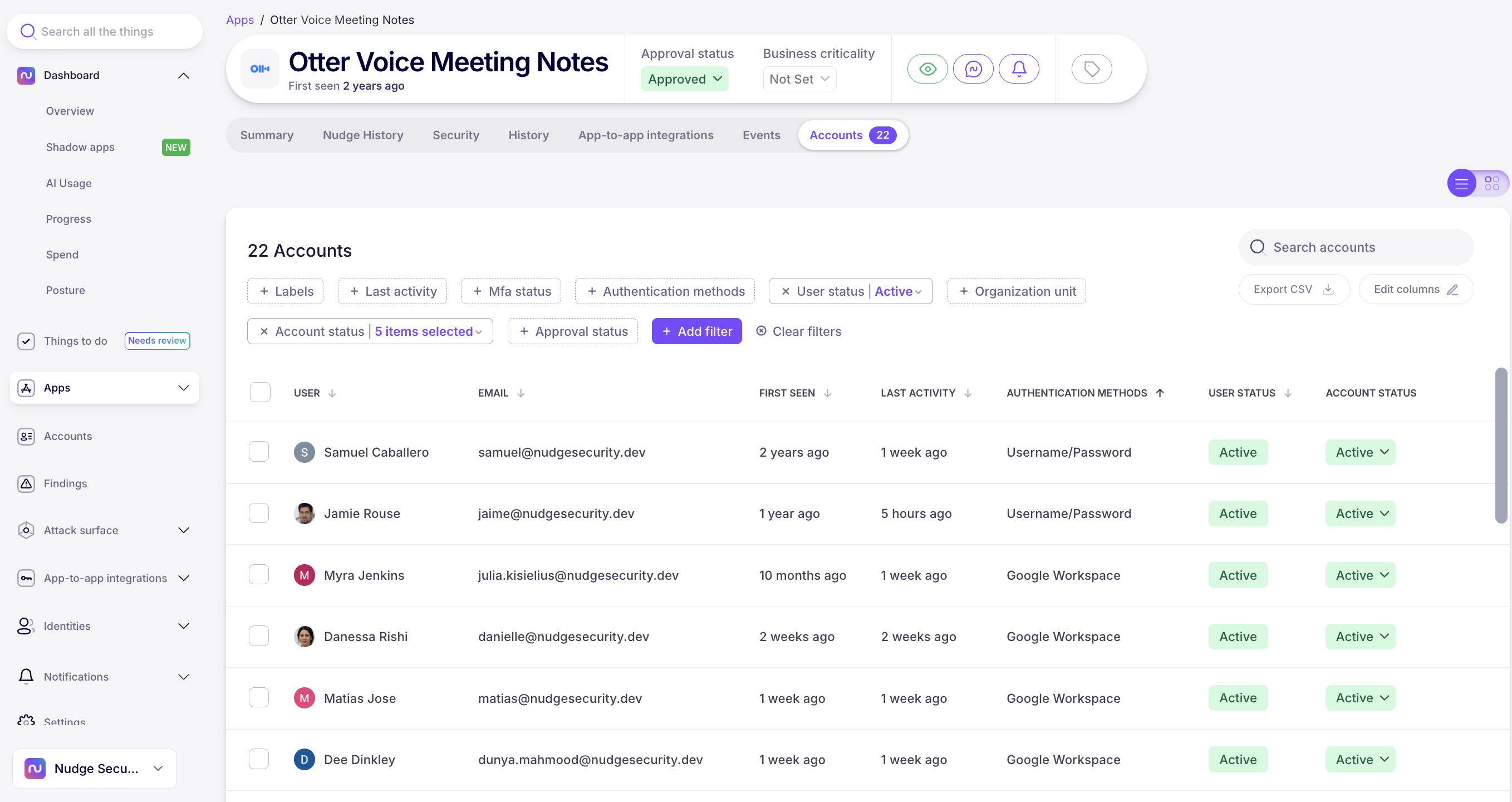Viewport: 1512px width, 802px height.
Task: Select Dee Dinkley's row checkbox
Action: [x=259, y=759]
